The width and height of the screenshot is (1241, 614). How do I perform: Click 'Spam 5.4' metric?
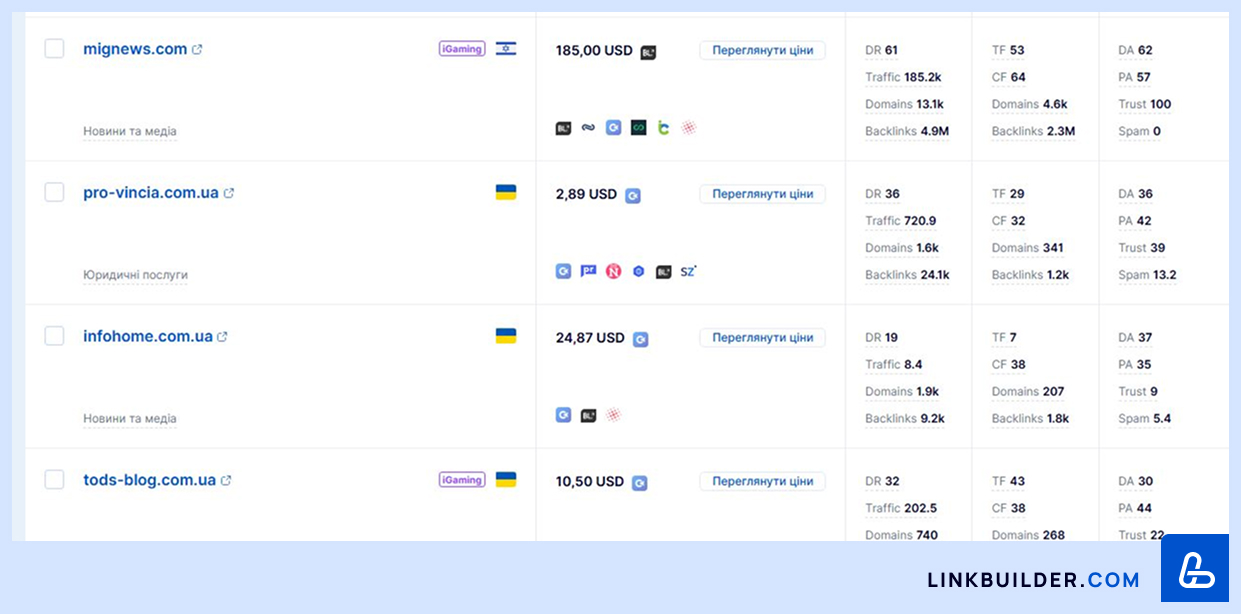(1144, 419)
